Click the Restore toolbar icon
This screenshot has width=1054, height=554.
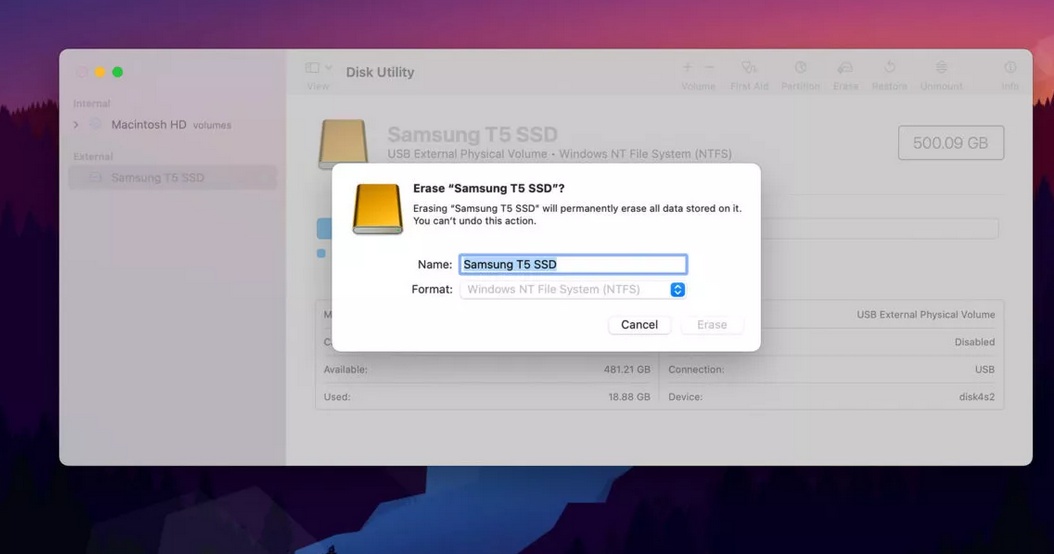(889, 67)
